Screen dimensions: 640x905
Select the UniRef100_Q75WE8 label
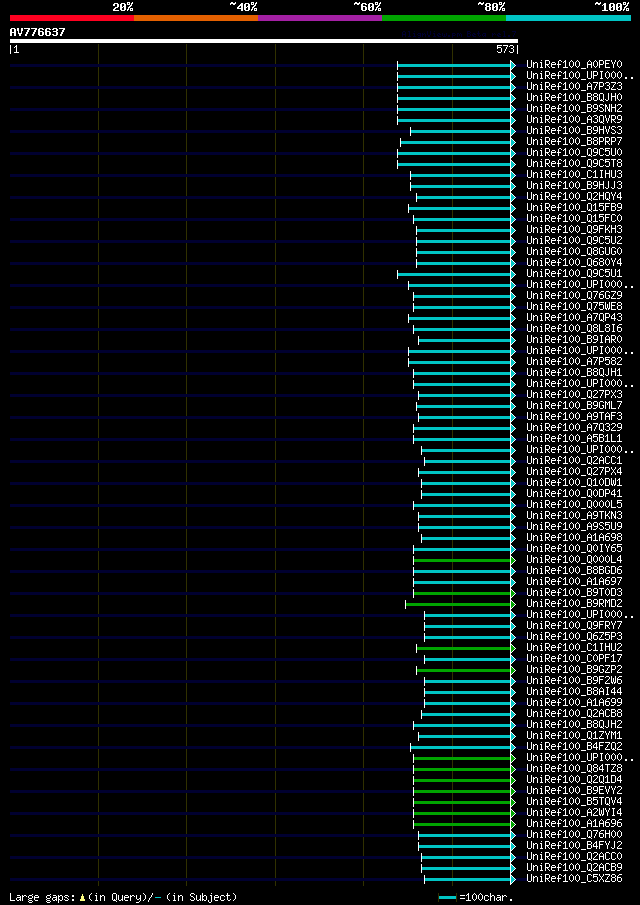pos(574,306)
